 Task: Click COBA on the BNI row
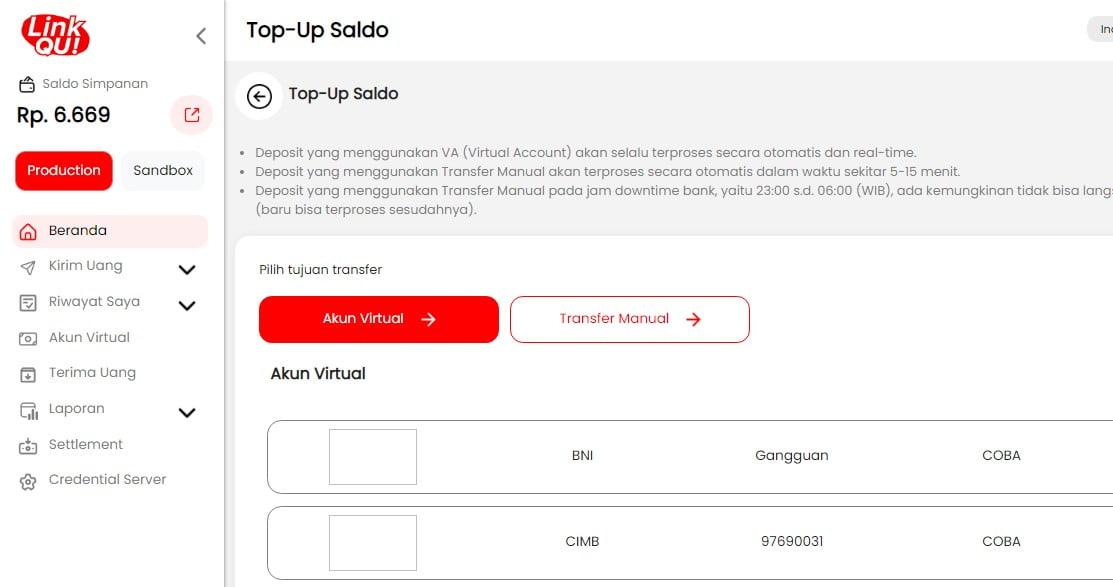[x=1001, y=455]
